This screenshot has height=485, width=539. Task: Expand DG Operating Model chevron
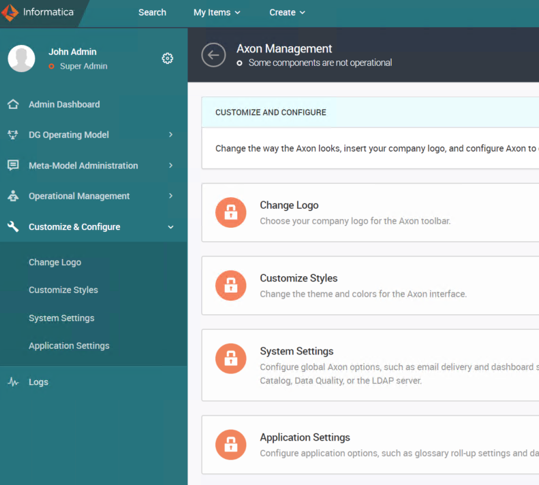pyautogui.click(x=170, y=135)
